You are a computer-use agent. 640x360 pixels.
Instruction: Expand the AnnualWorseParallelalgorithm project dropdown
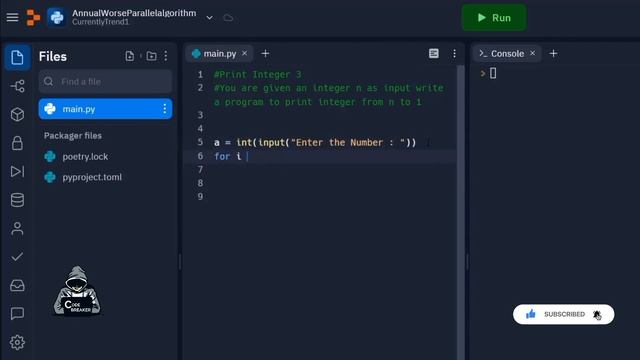point(209,18)
